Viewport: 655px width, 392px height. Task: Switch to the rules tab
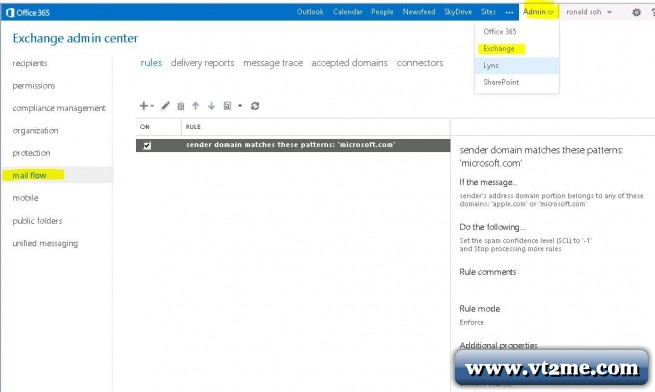click(151, 63)
